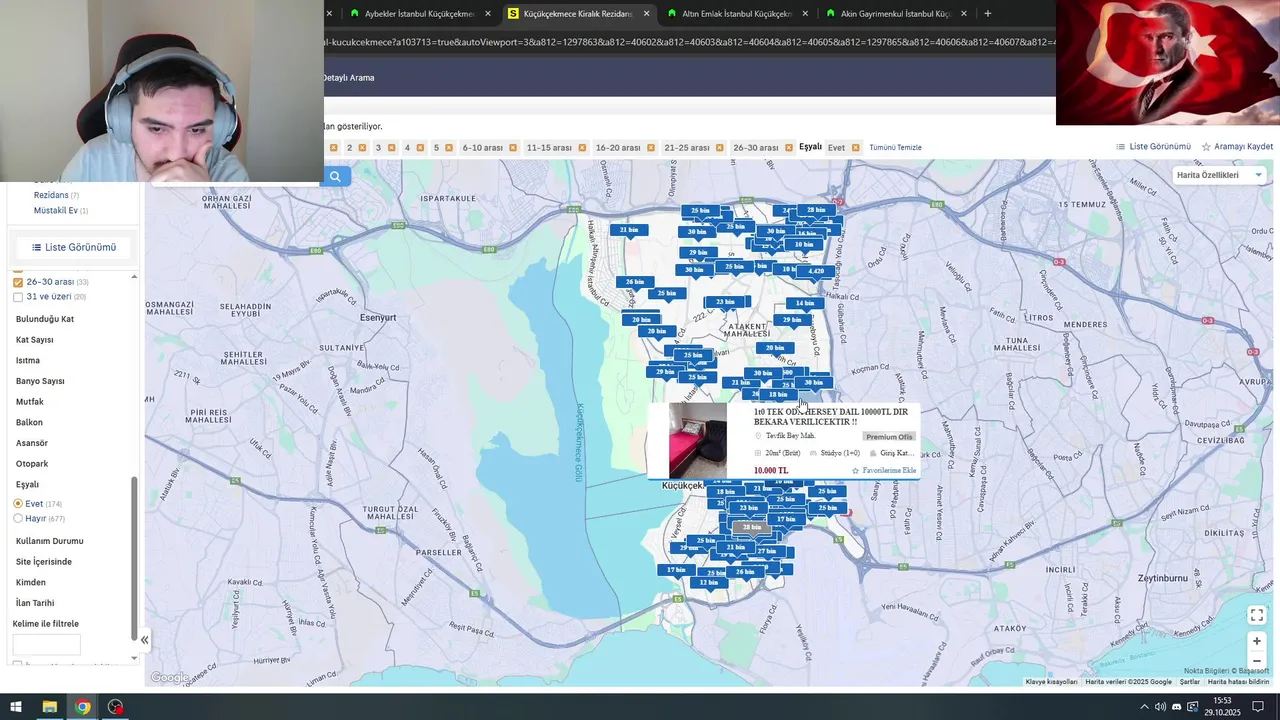Expand the 'İlan Tarihi' filter
1280x720 pixels.
(35, 603)
